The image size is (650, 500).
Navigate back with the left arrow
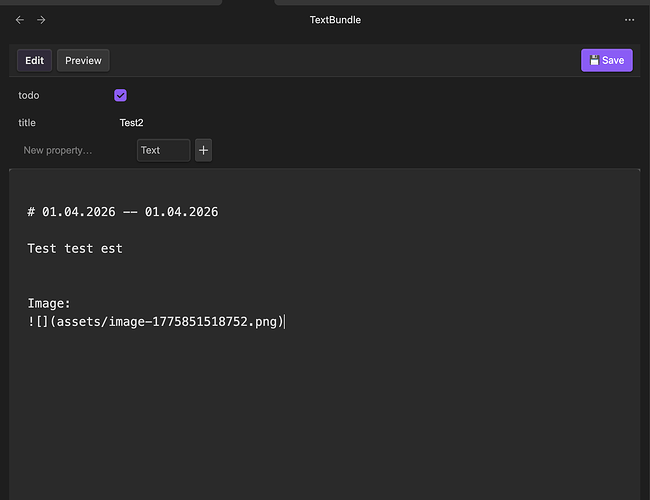[19, 20]
